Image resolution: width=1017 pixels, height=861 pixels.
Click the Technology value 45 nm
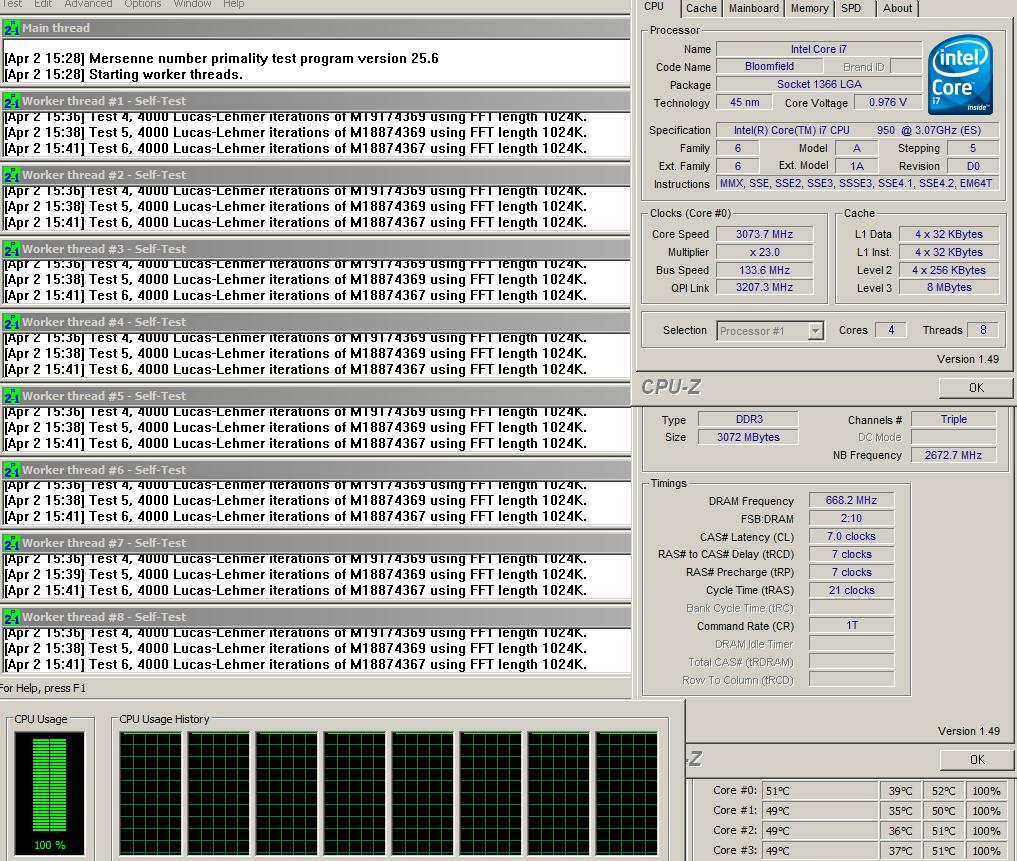point(745,103)
